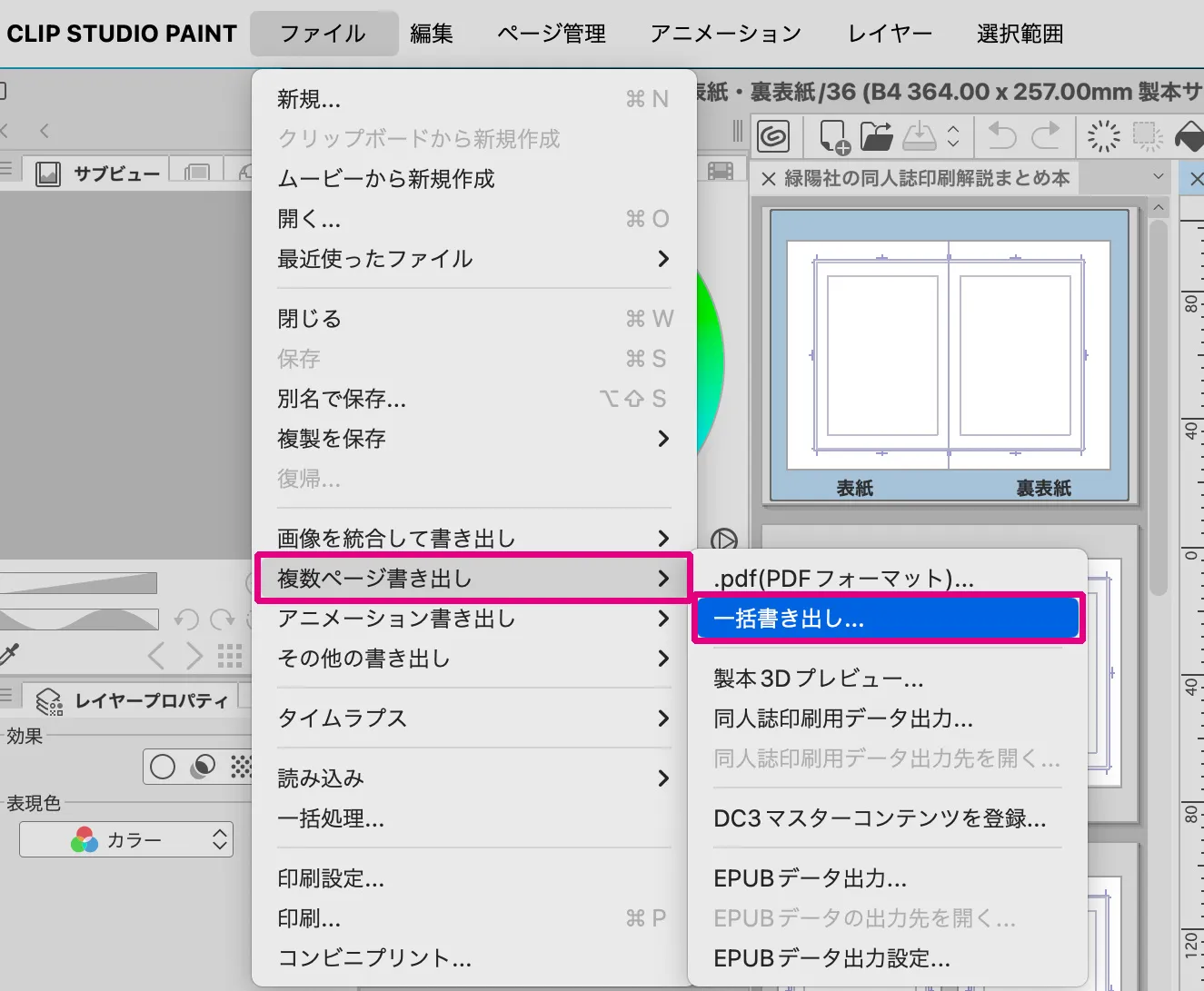Select 新規... in the File menu

click(x=473, y=99)
